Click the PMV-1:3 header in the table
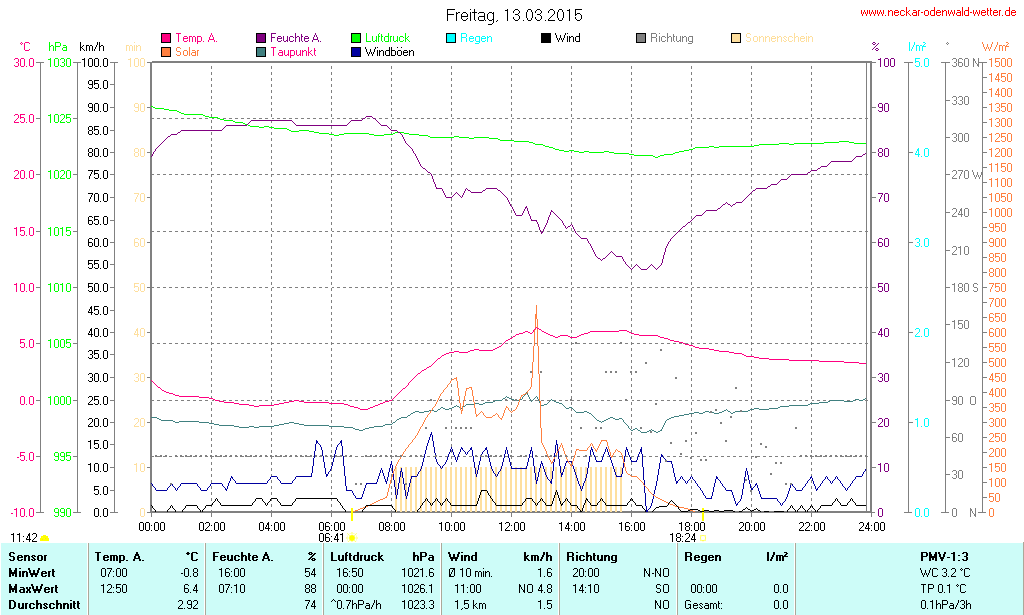 (x=946, y=557)
